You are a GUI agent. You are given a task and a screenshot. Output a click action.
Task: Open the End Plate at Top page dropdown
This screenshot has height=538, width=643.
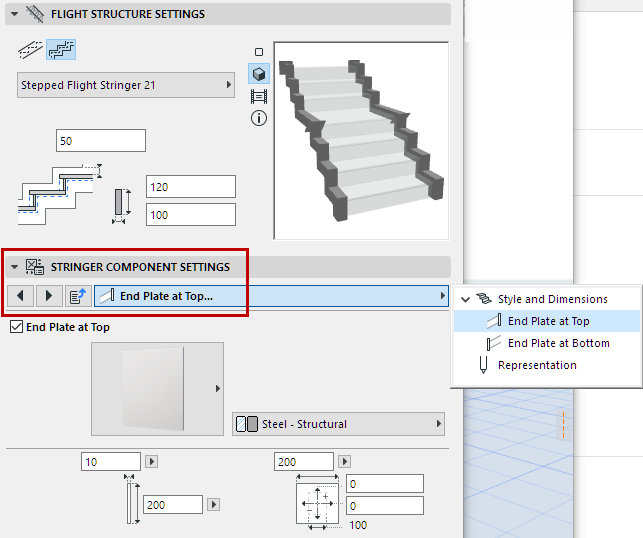pyautogui.click(x=271, y=296)
